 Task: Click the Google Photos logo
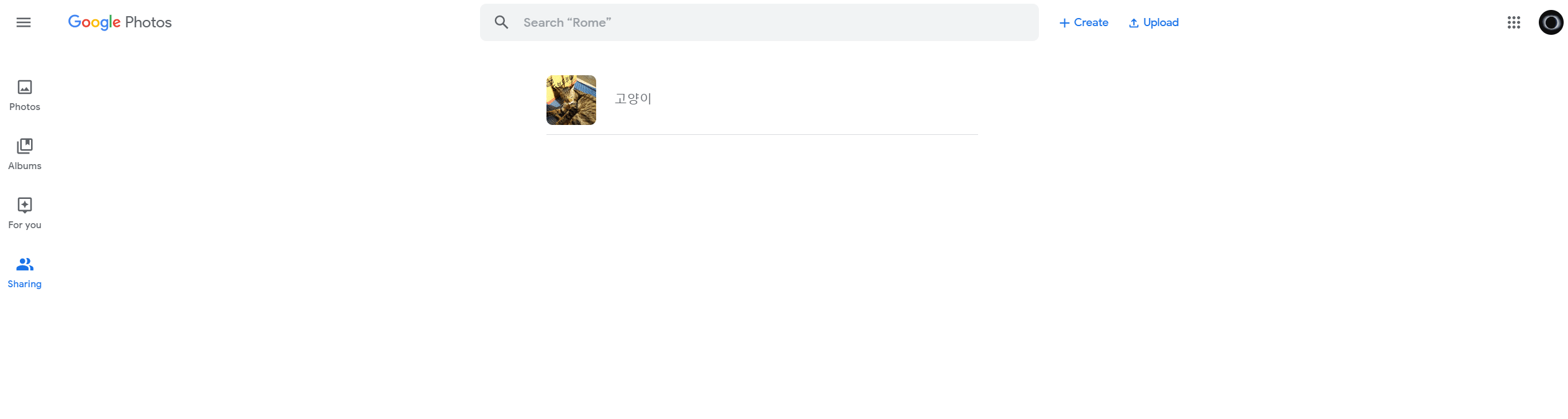coord(120,22)
